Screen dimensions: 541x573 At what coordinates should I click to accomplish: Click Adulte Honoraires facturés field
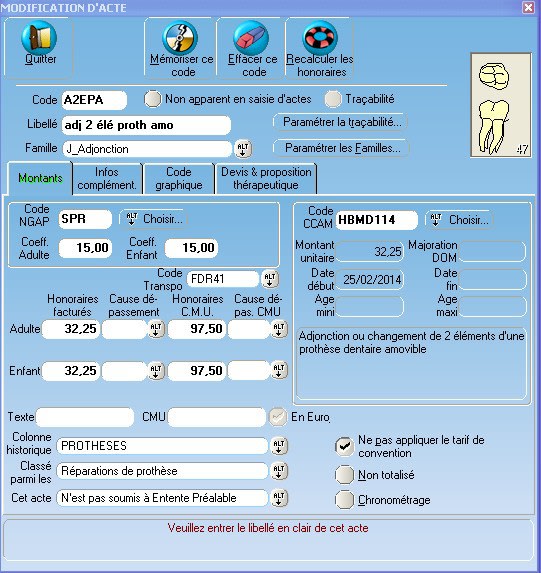click(x=71, y=329)
